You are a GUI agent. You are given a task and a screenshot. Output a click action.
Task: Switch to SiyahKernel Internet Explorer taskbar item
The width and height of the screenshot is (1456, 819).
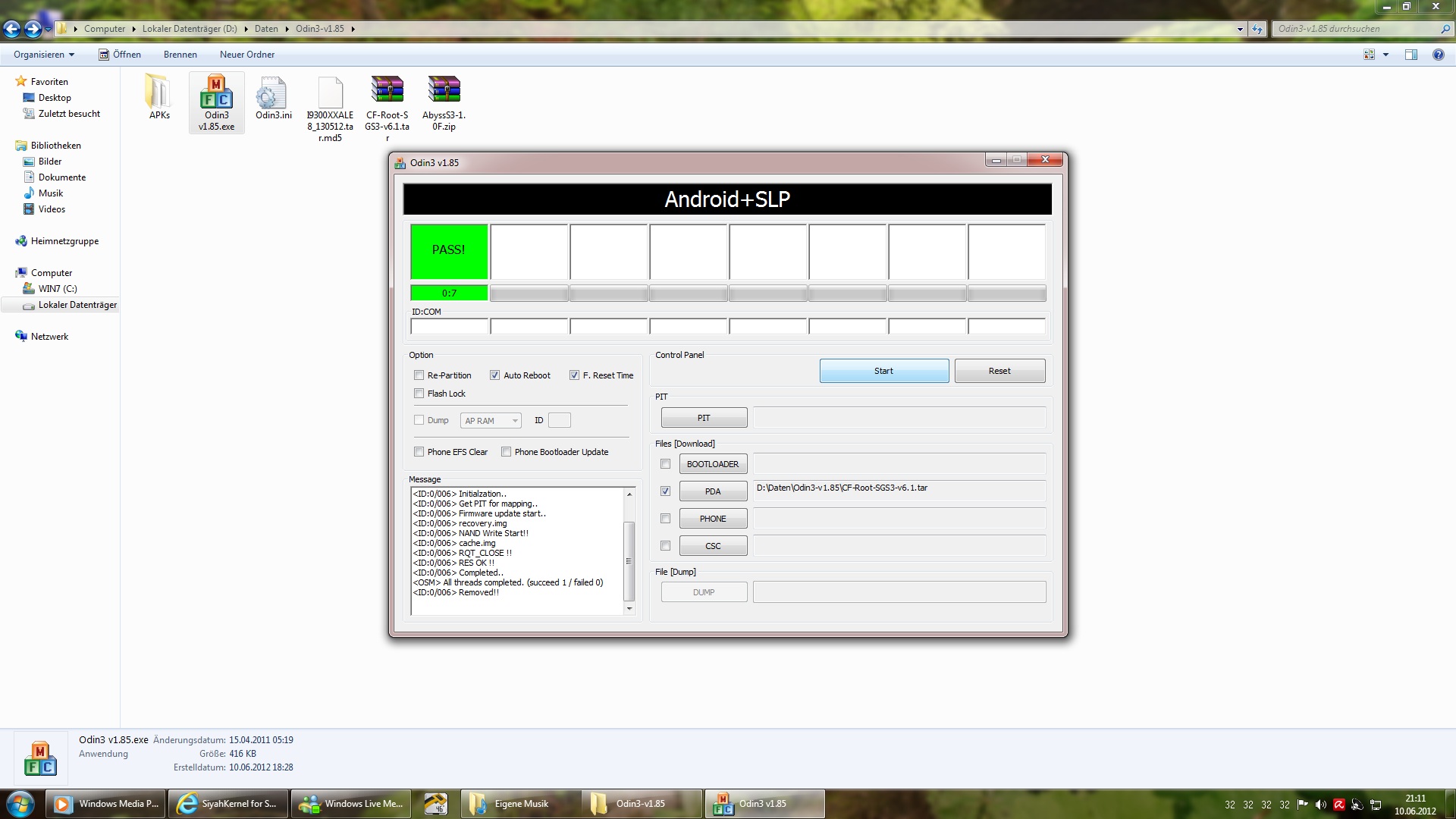point(228,804)
